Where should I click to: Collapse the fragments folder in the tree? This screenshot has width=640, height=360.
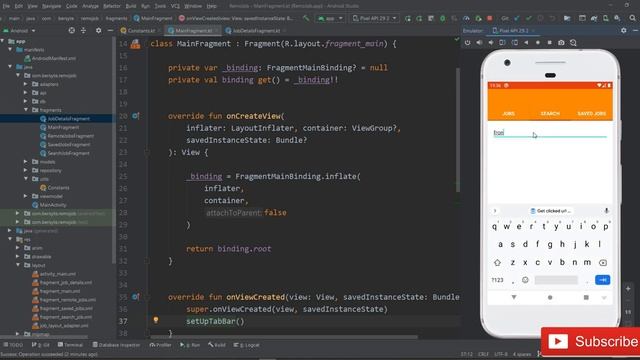click(26, 110)
